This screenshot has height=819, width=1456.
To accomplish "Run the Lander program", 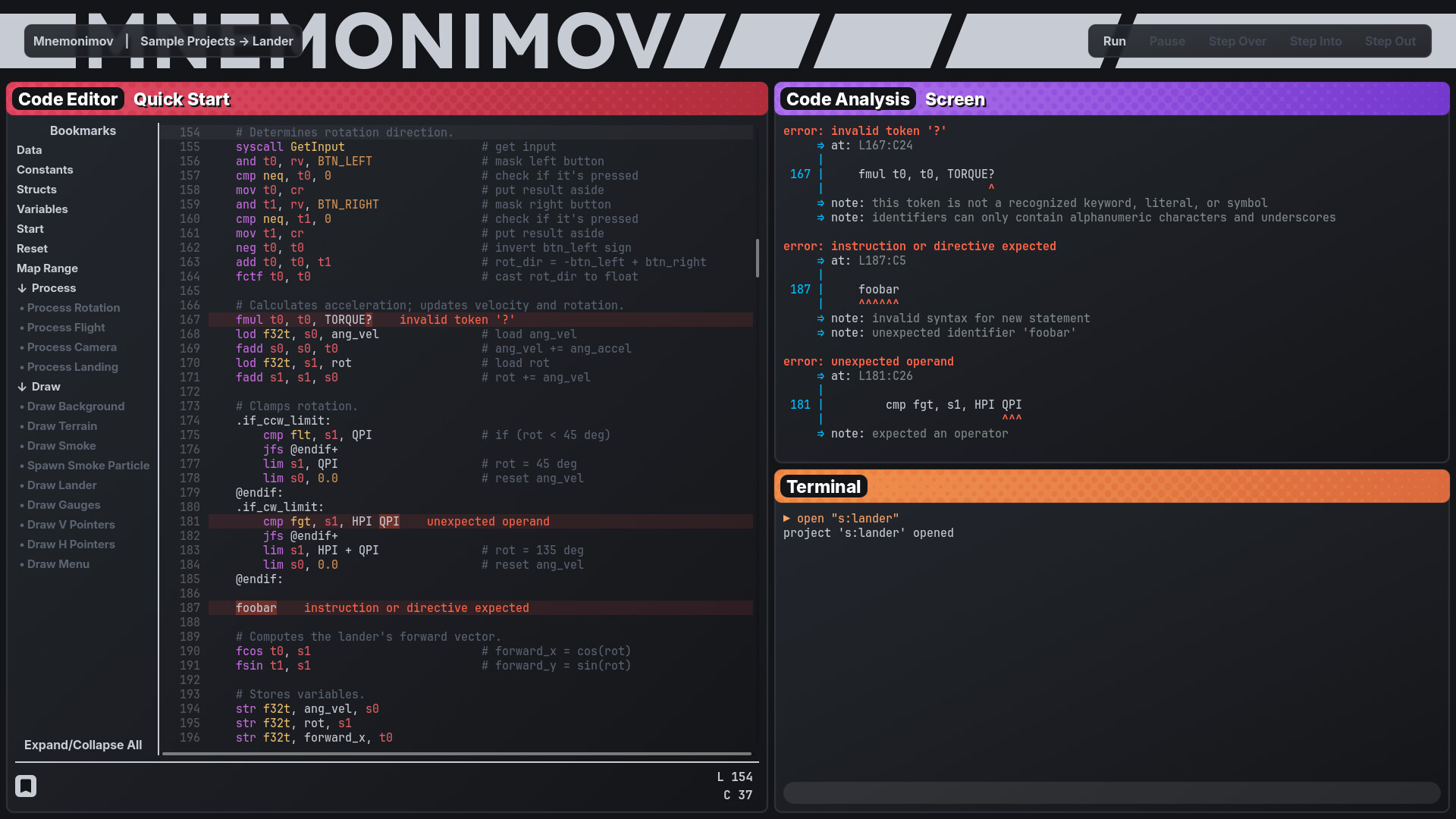I will click(x=1114, y=41).
